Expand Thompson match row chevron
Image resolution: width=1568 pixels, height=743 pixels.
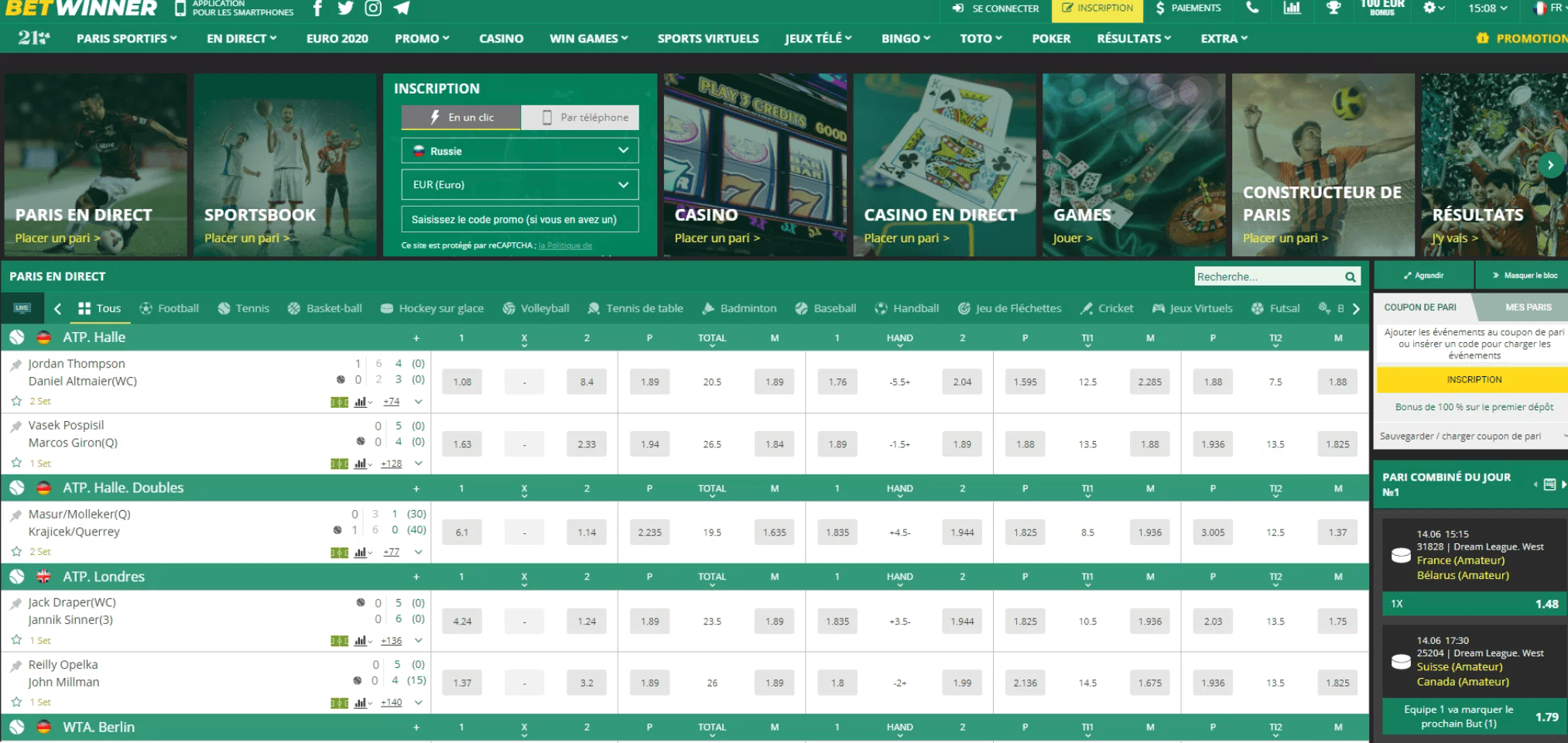click(x=419, y=402)
